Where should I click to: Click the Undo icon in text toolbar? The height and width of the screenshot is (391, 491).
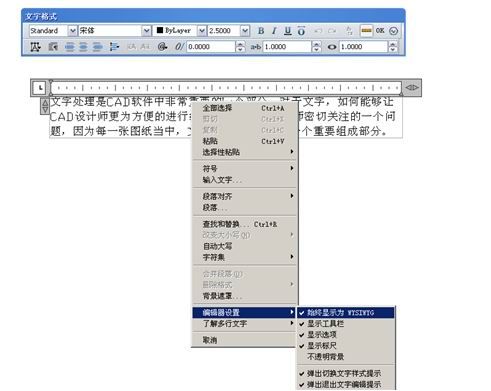(318, 31)
